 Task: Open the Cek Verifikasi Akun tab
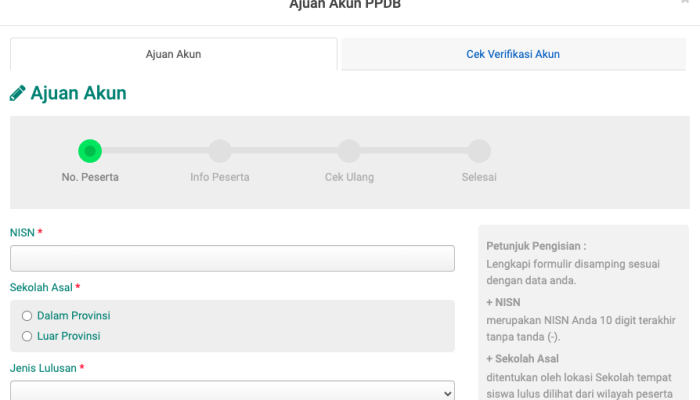(x=513, y=54)
